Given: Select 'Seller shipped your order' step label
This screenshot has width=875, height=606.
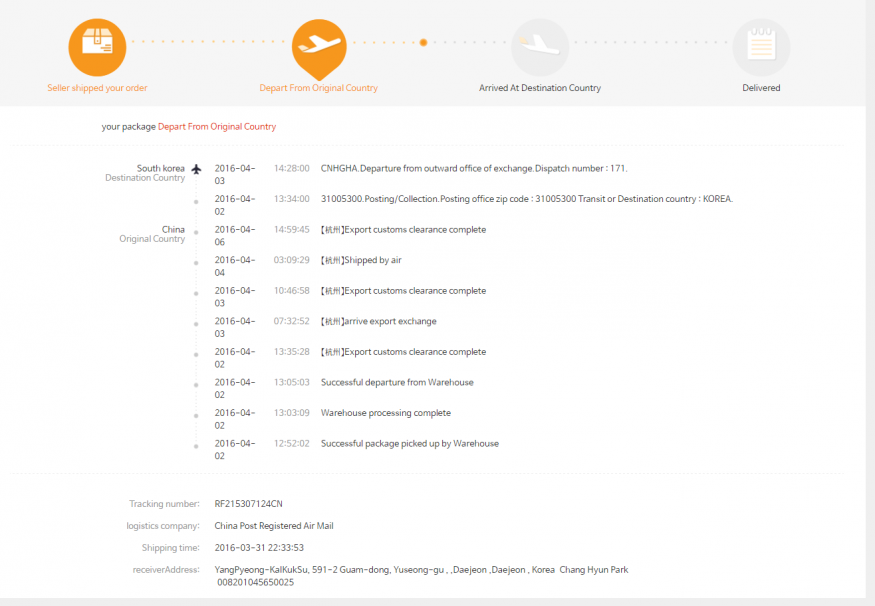Looking at the screenshot, I should pyautogui.click(x=97, y=88).
